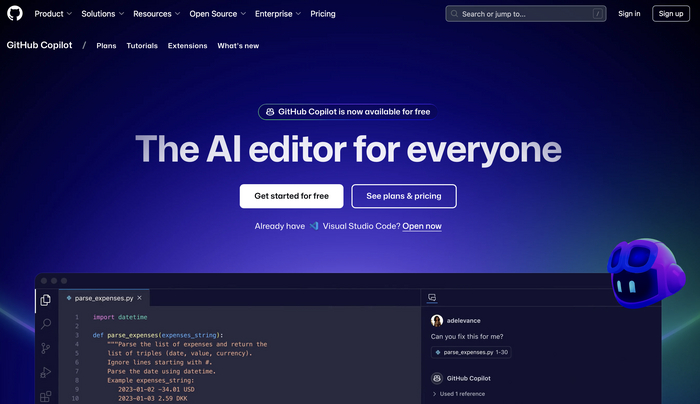Click adelevance's avatar in chat

coord(437,321)
